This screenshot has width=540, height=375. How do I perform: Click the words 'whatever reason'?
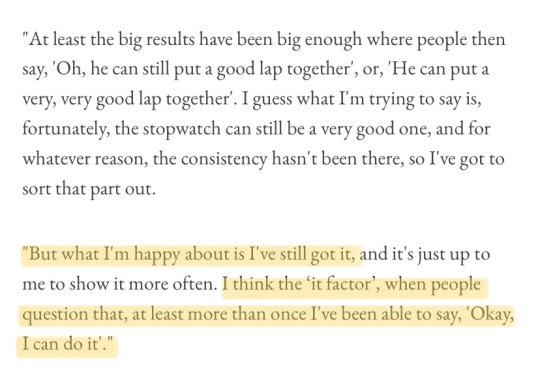[x=83, y=159]
